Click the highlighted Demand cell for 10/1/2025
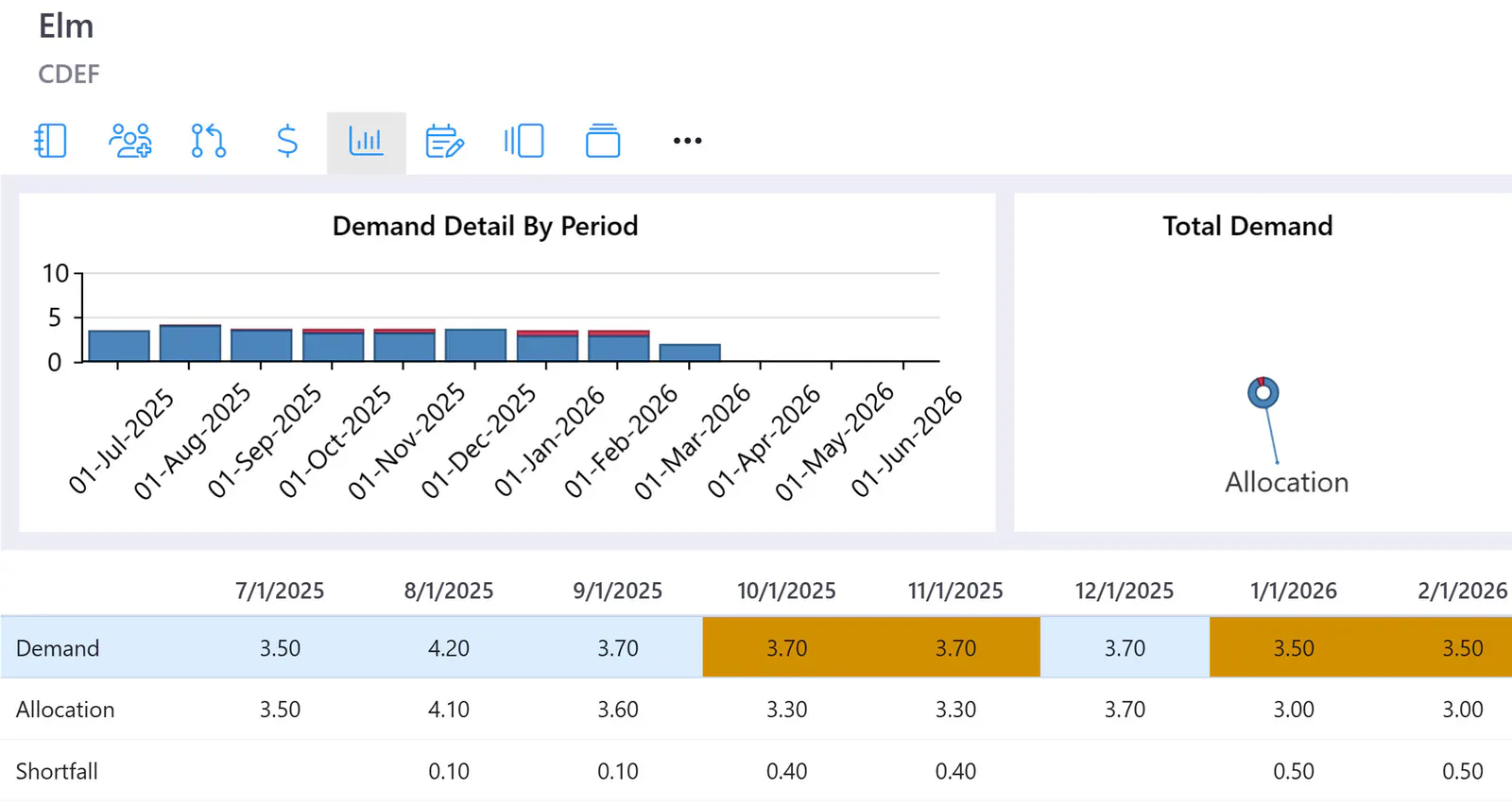 pyautogui.click(x=787, y=648)
